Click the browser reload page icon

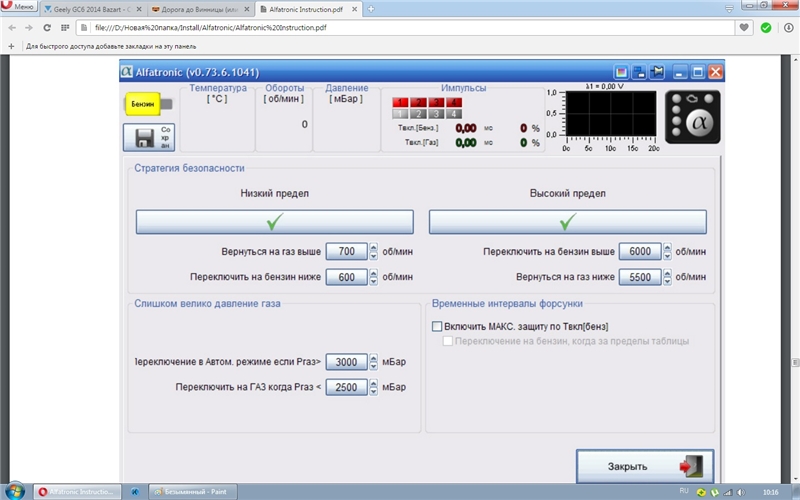tap(47, 28)
